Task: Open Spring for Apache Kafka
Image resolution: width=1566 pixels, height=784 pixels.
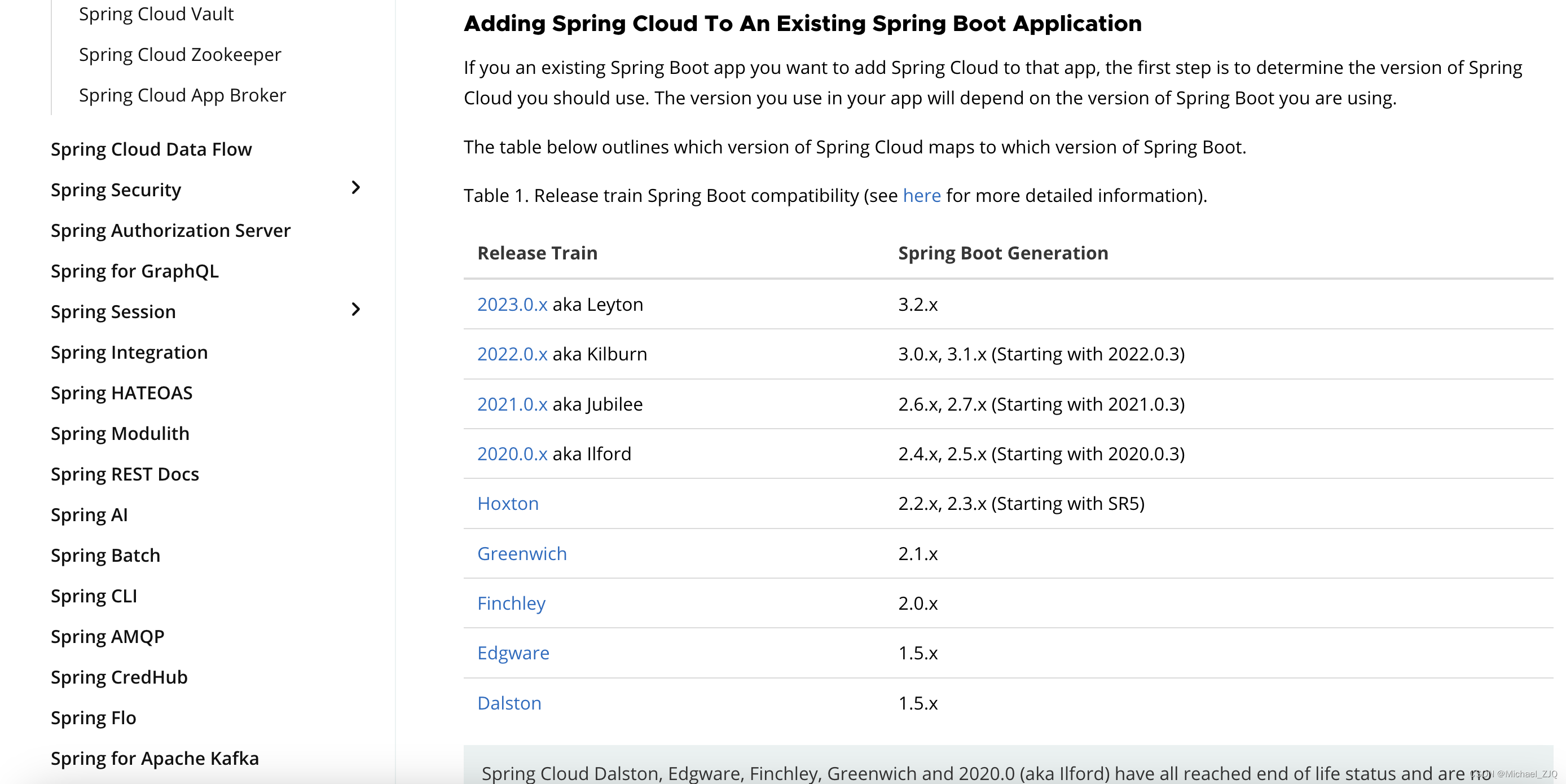Action: coord(155,759)
